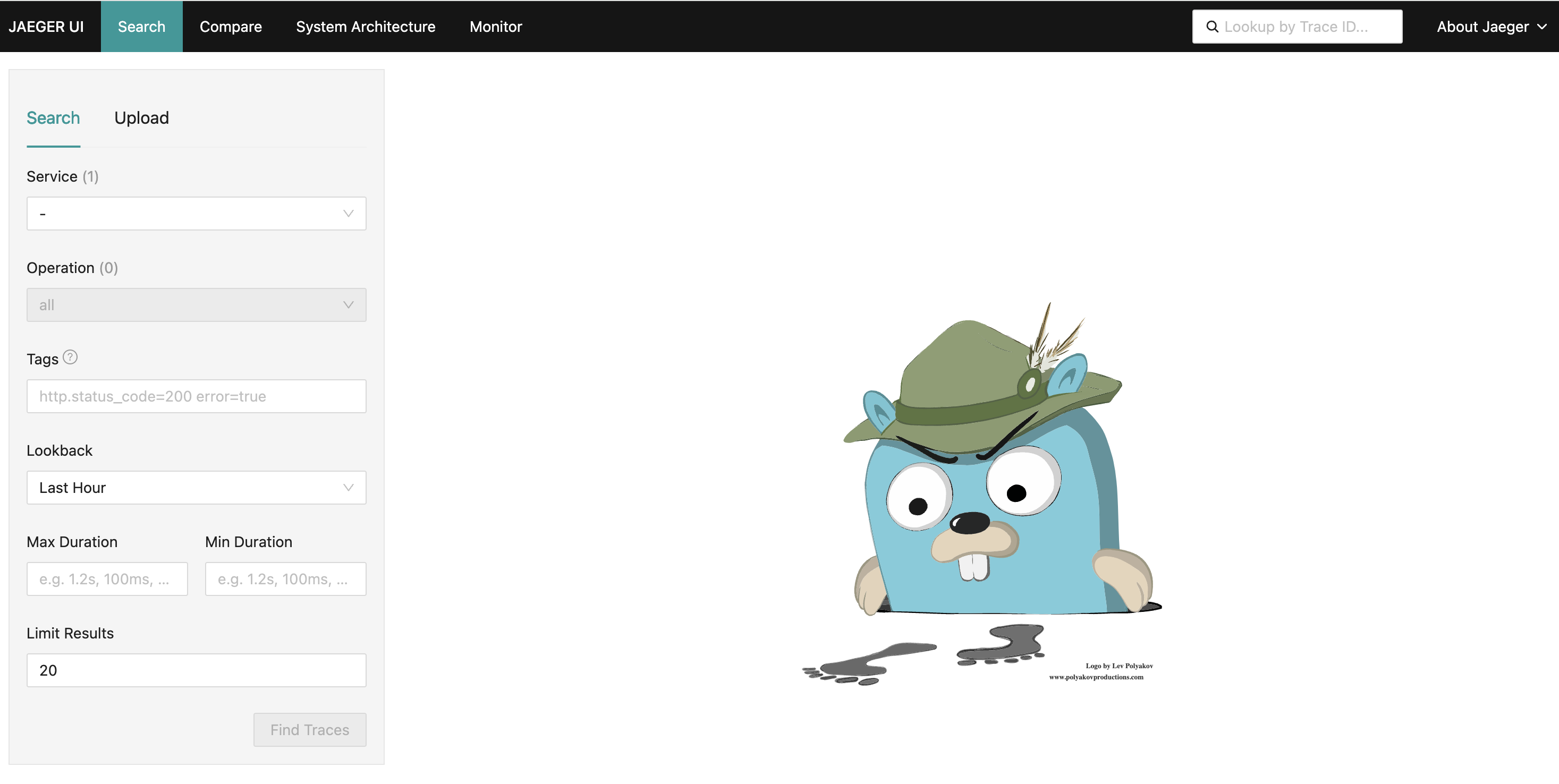The height and width of the screenshot is (784, 1559).
Task: Open the Monitor page
Action: coord(496,27)
